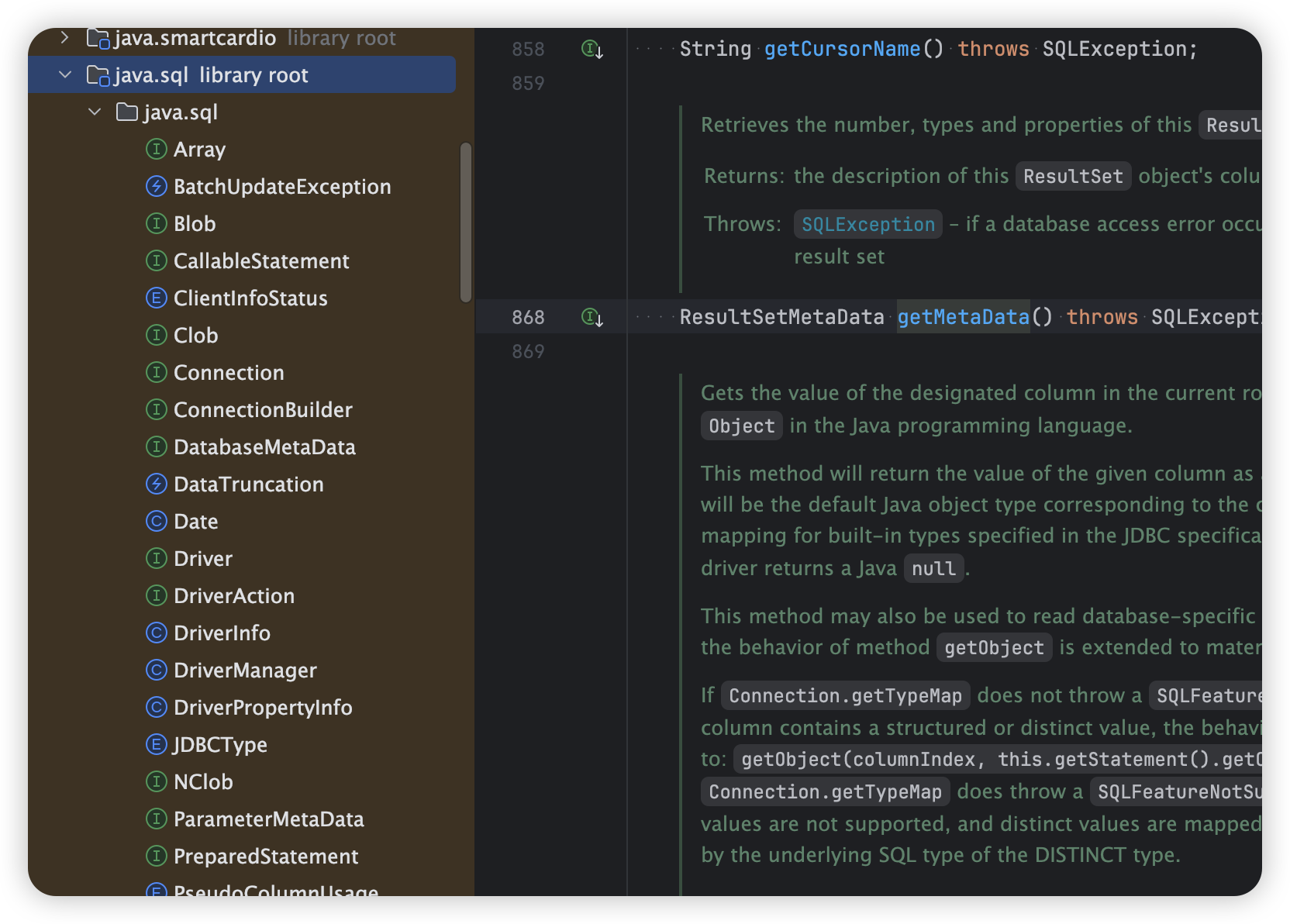Select NClob in the project tree

coord(203,782)
